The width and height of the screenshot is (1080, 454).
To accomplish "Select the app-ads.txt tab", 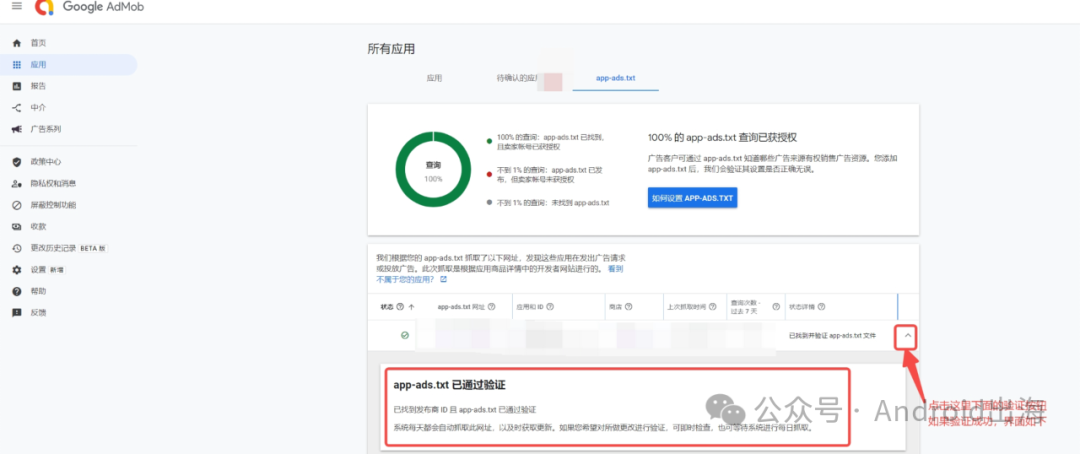I will click(616, 79).
